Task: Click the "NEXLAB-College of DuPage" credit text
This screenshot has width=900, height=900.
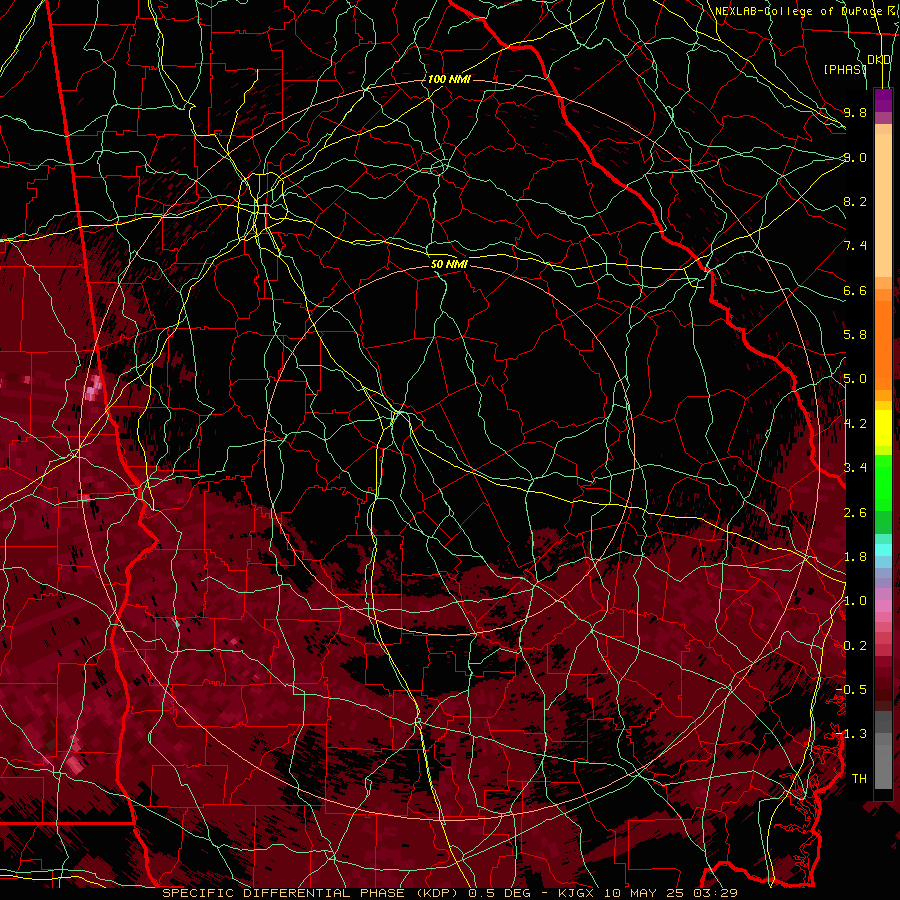Action: pyautogui.click(x=797, y=11)
